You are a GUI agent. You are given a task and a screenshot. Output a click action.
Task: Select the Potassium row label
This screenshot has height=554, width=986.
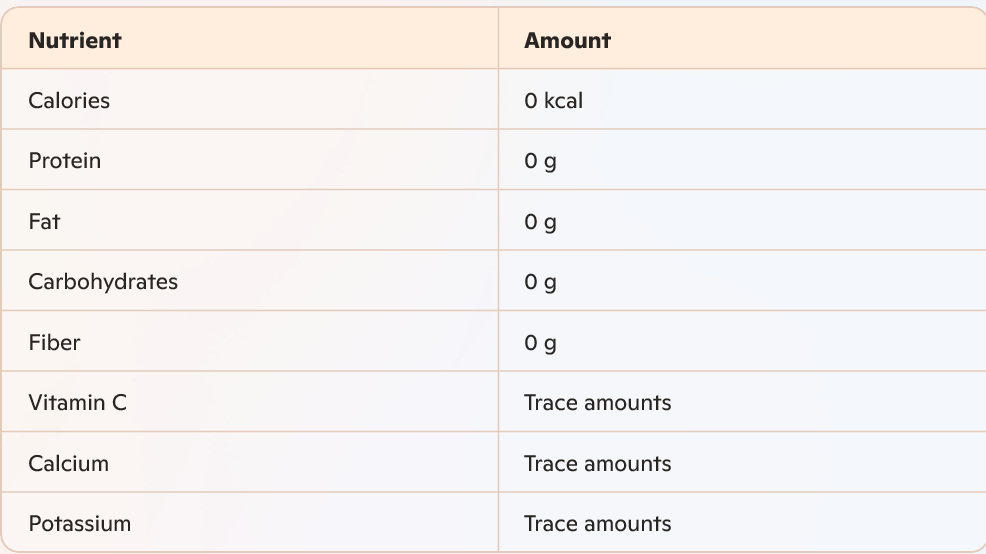(x=79, y=524)
